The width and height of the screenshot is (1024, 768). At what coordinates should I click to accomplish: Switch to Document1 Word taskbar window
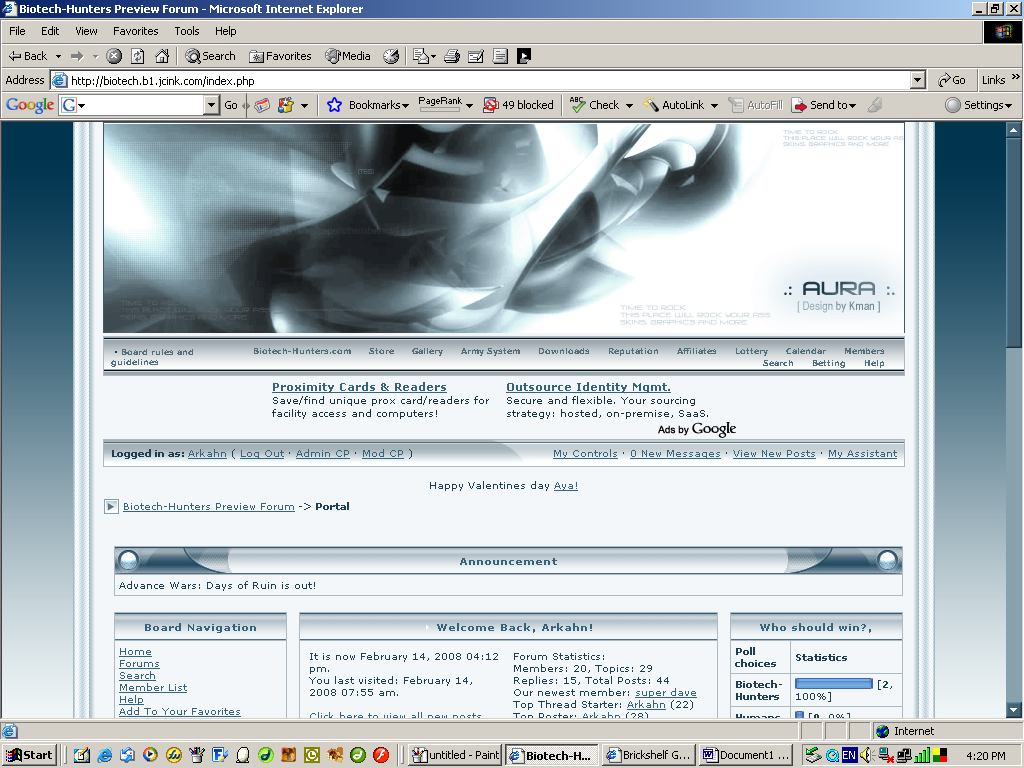point(745,755)
